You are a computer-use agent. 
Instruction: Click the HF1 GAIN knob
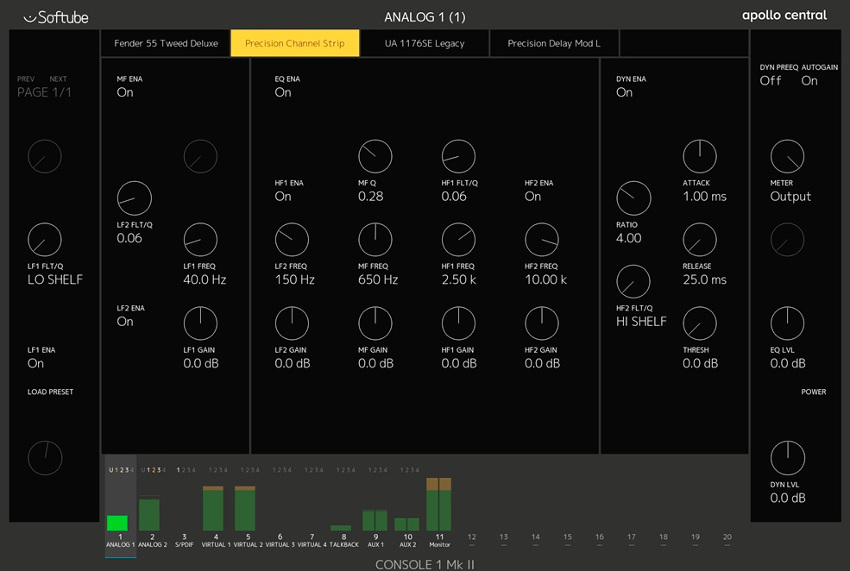pyautogui.click(x=459, y=323)
